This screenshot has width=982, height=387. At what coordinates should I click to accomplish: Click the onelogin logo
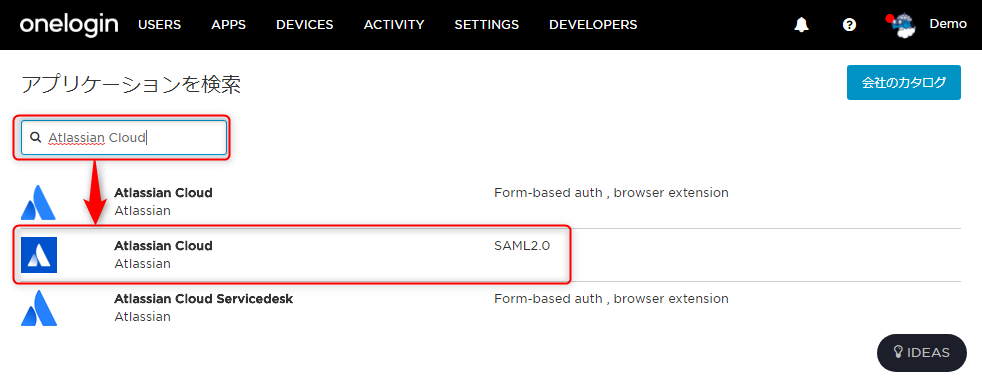(x=69, y=25)
